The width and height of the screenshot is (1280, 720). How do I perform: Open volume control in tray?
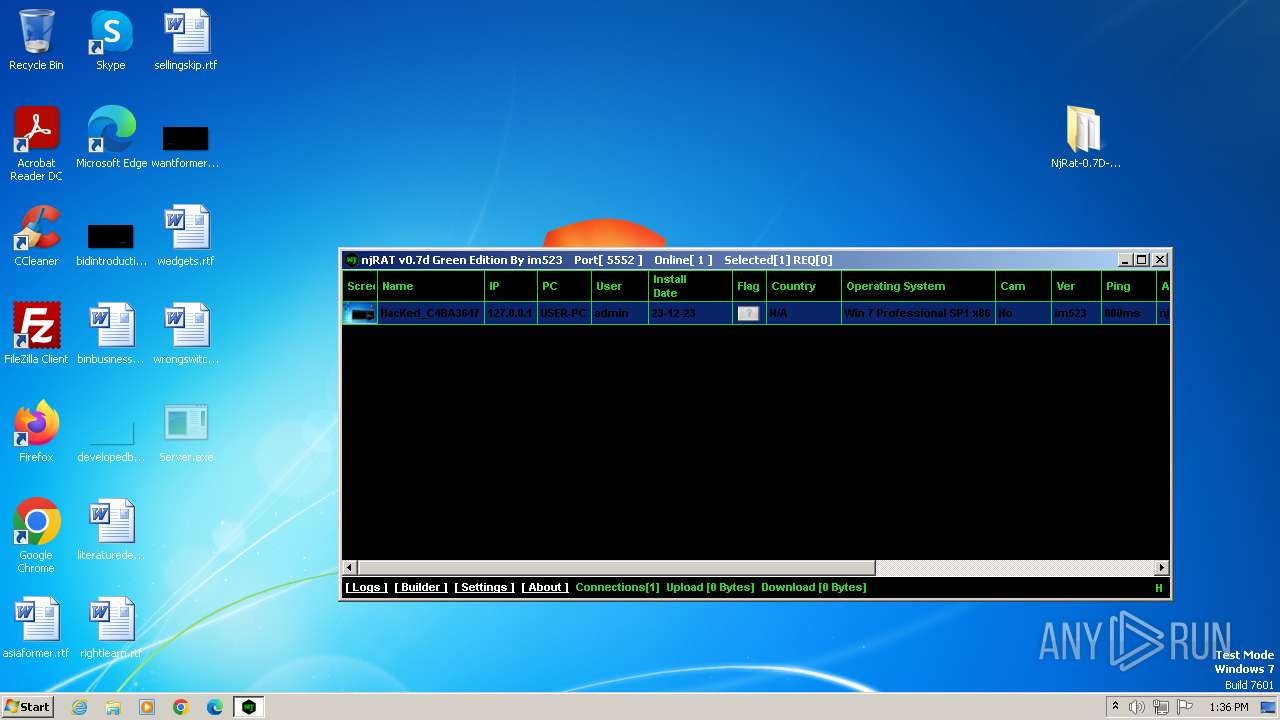(x=1137, y=707)
